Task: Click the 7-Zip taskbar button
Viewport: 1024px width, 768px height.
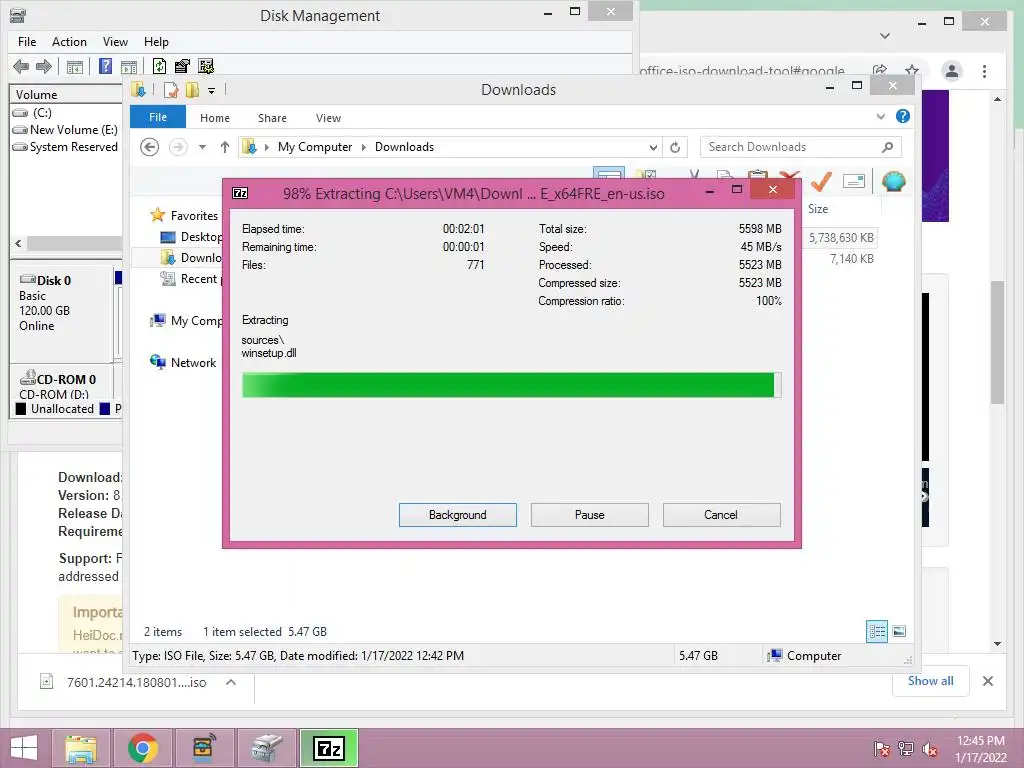Action: [x=328, y=748]
